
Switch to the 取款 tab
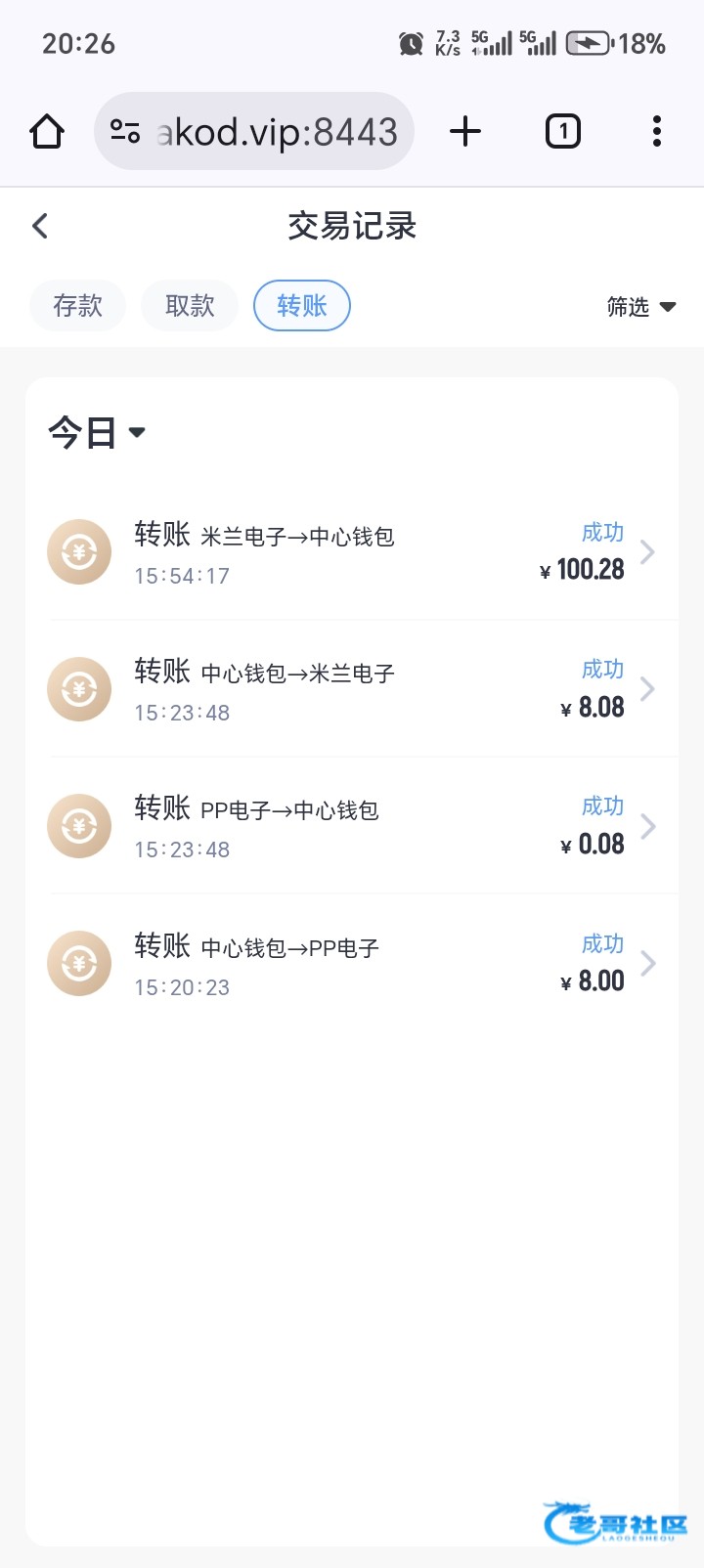click(190, 305)
